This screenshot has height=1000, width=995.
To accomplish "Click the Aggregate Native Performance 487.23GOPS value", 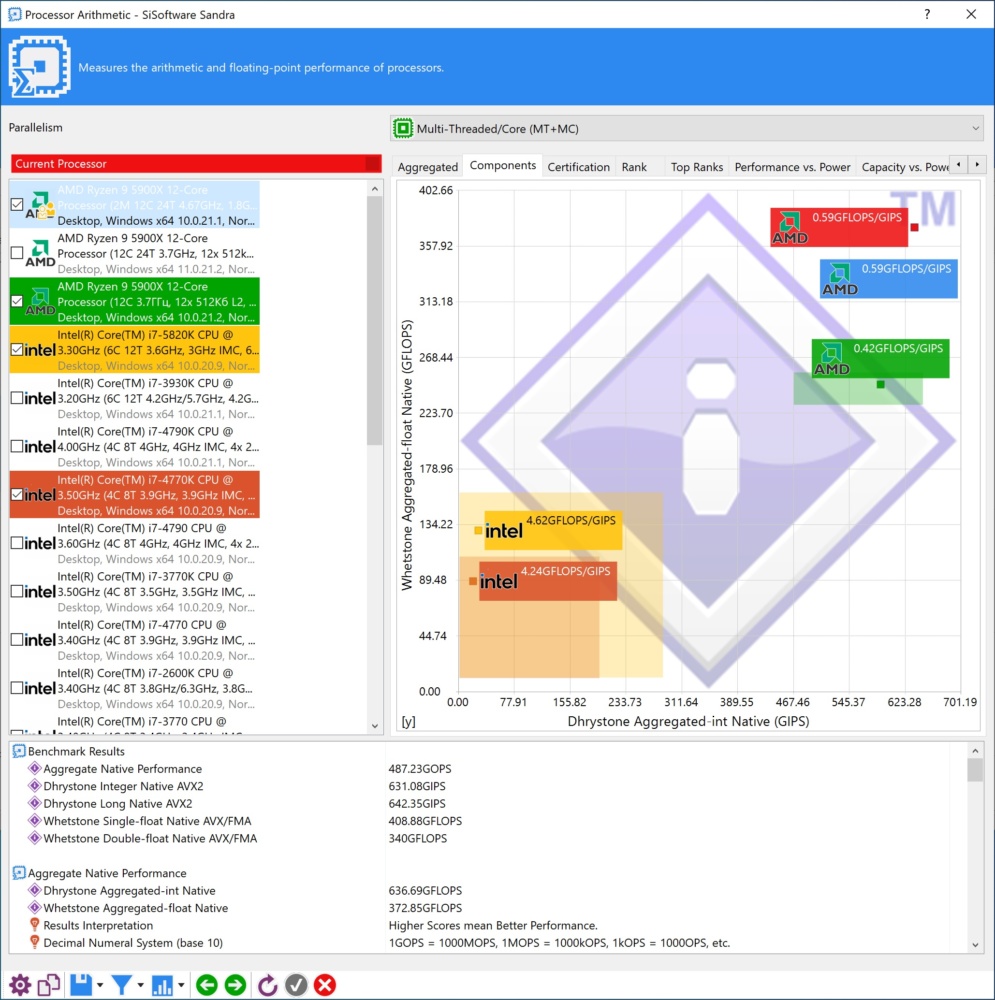I will [420, 768].
